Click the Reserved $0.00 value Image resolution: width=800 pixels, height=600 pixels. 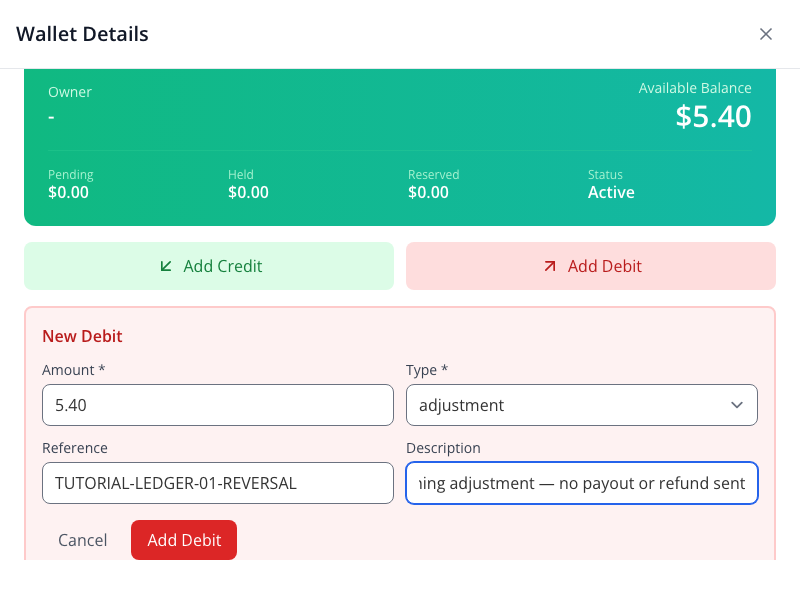428,192
